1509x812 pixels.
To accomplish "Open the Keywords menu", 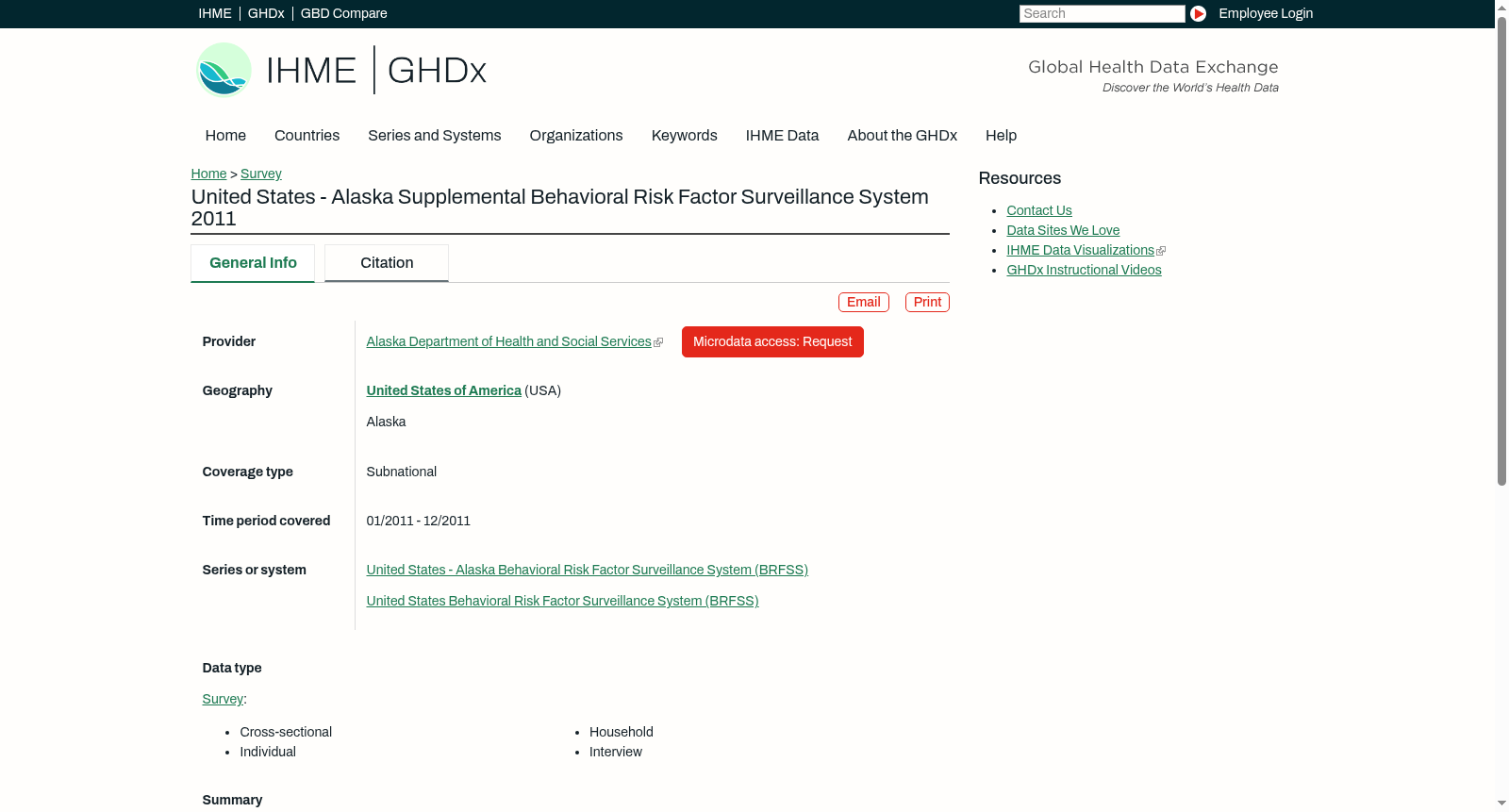I will (685, 136).
